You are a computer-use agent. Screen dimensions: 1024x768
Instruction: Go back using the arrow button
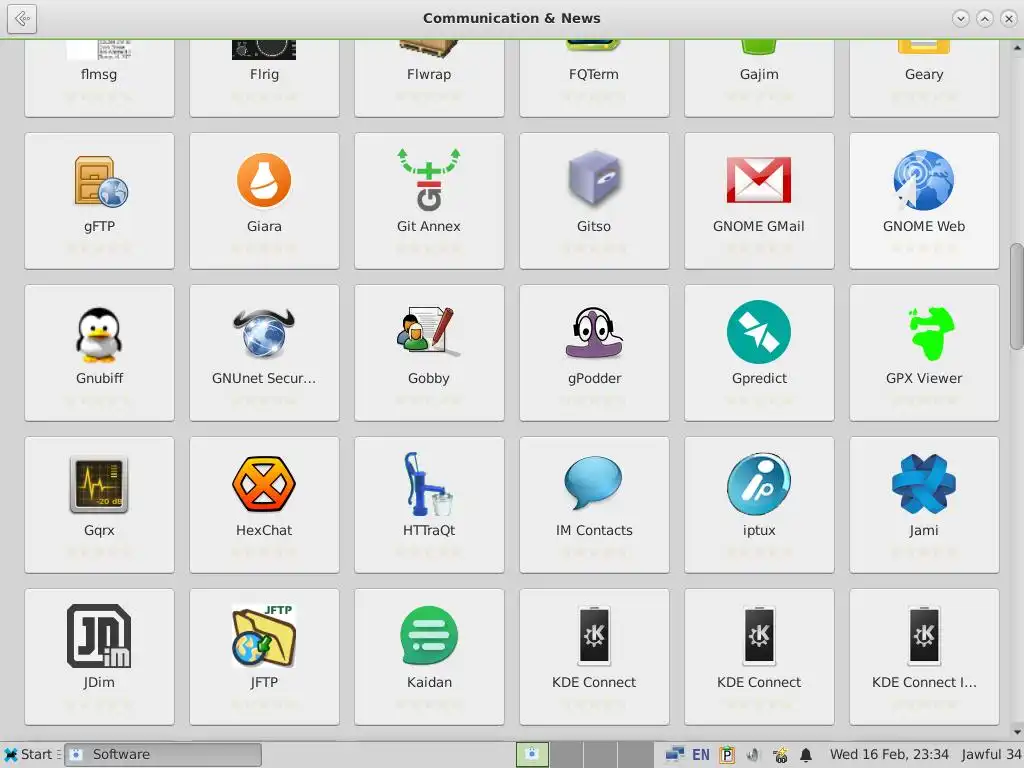(x=22, y=18)
